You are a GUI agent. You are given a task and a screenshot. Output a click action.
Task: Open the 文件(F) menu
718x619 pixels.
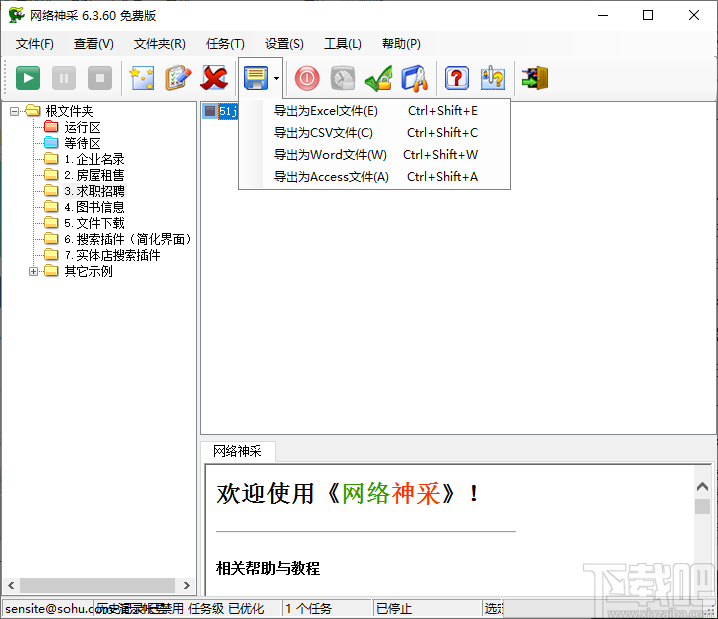[x=35, y=44]
